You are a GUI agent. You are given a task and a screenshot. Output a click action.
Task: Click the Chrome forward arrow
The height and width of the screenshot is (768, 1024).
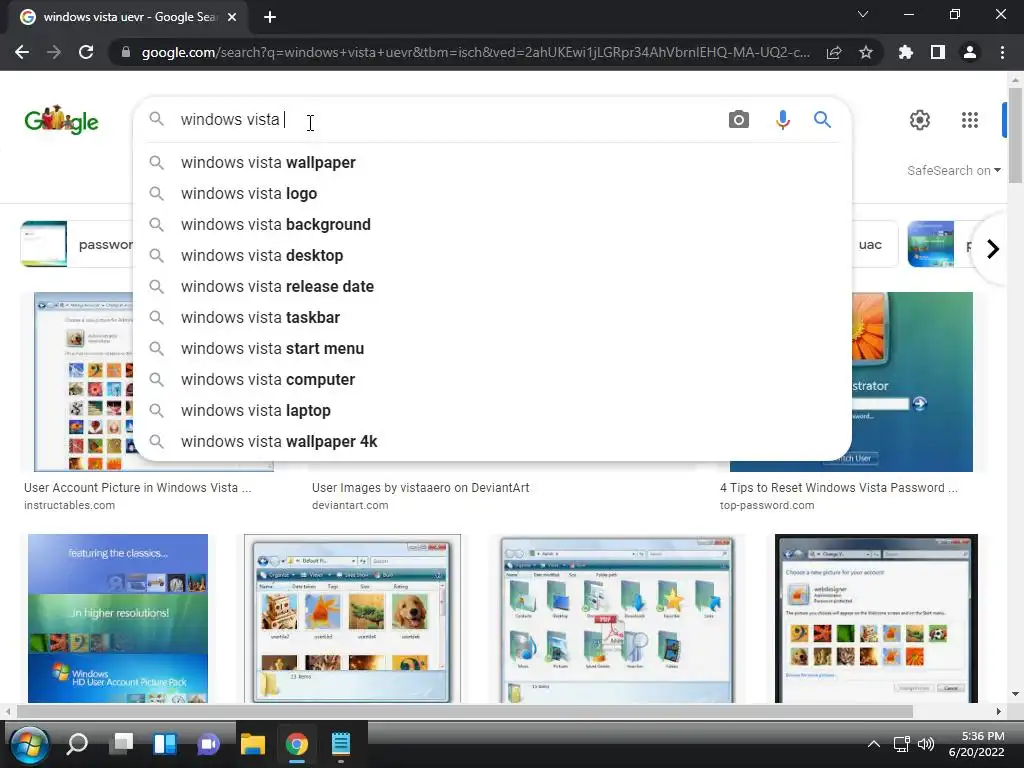54,52
